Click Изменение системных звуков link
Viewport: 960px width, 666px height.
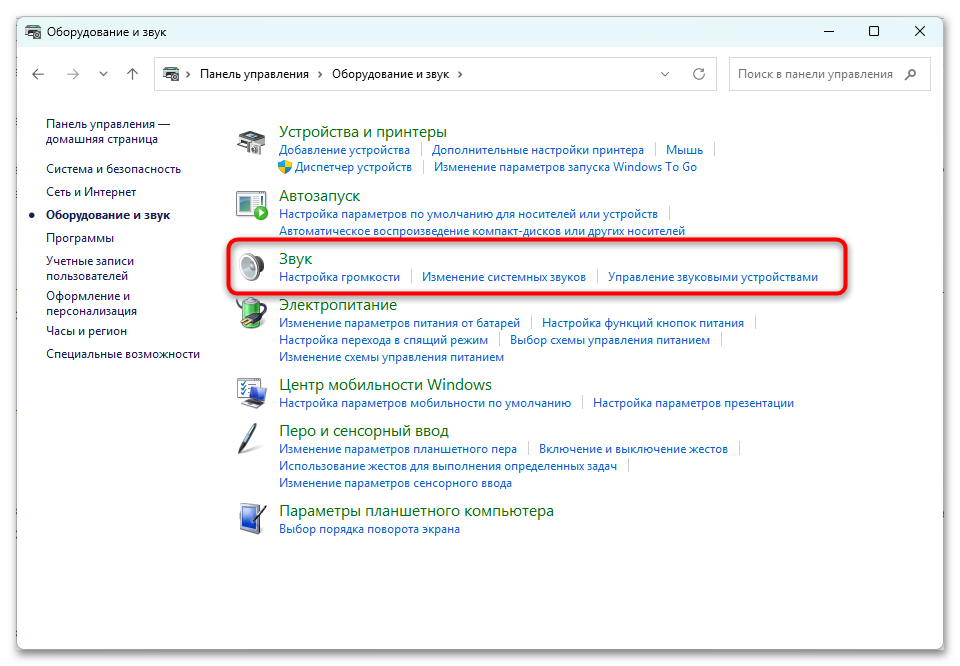click(x=504, y=277)
